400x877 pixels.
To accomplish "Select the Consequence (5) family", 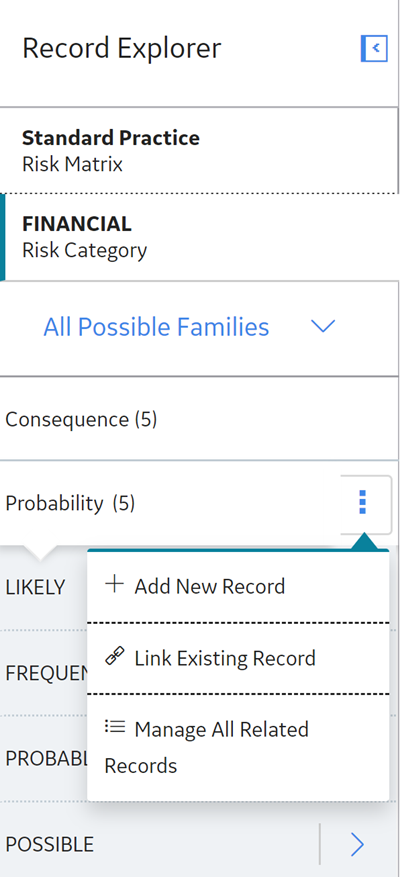I will pos(199,419).
